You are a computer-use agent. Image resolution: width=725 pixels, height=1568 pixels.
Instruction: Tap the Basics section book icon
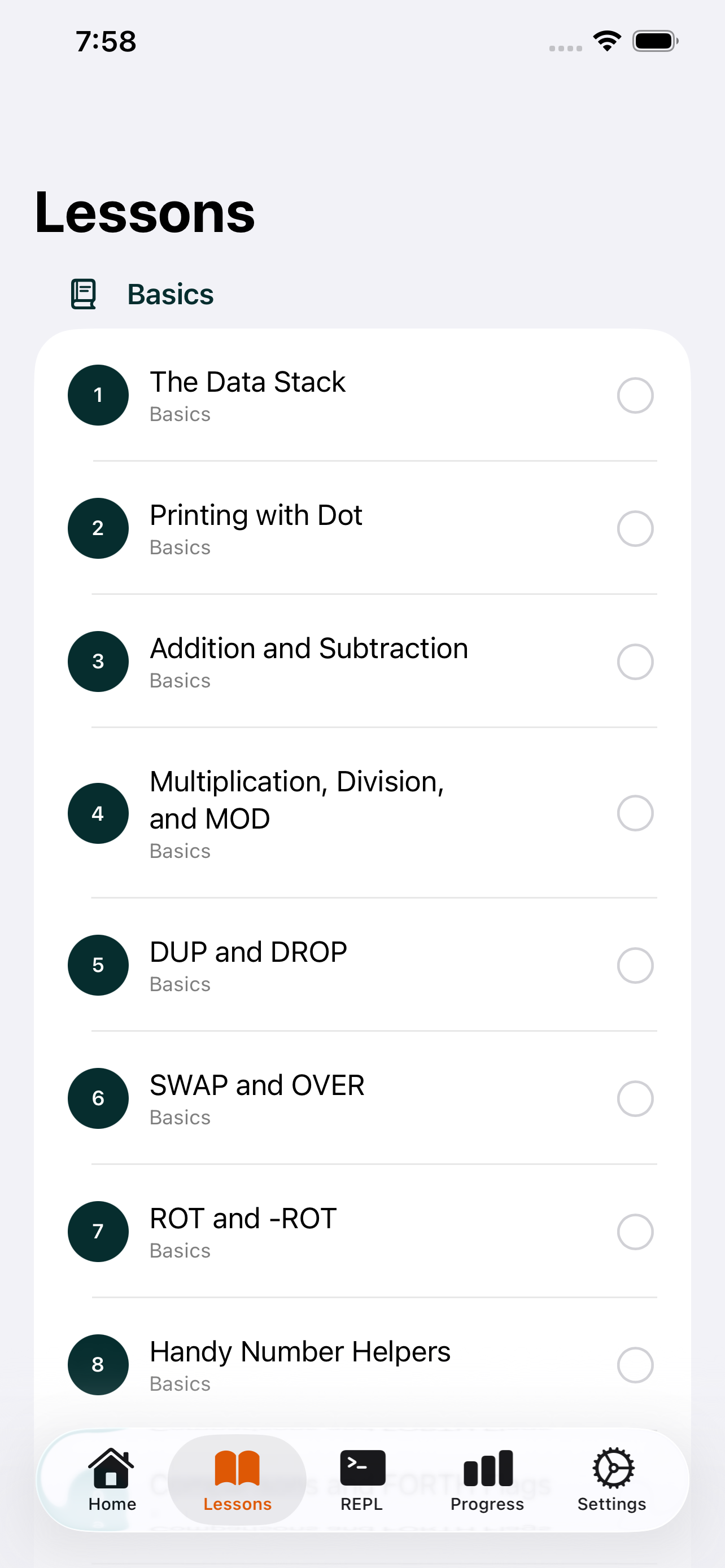point(84,295)
